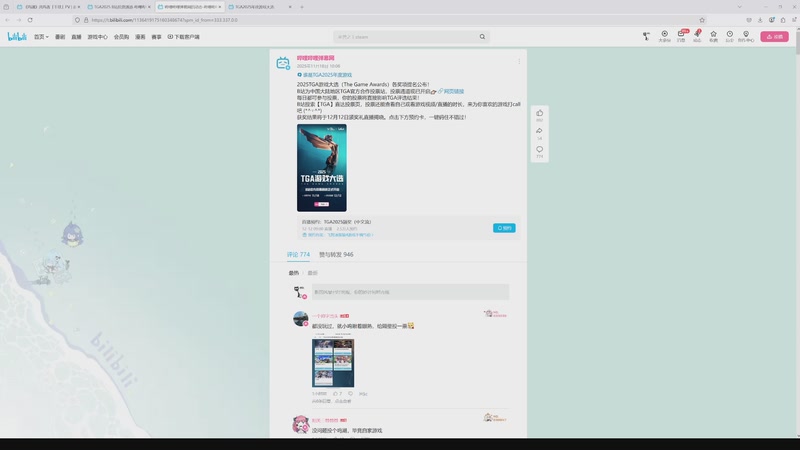Open the 创作中心 lightbulb icon
This screenshot has width=800, height=450.
coord(746,36)
